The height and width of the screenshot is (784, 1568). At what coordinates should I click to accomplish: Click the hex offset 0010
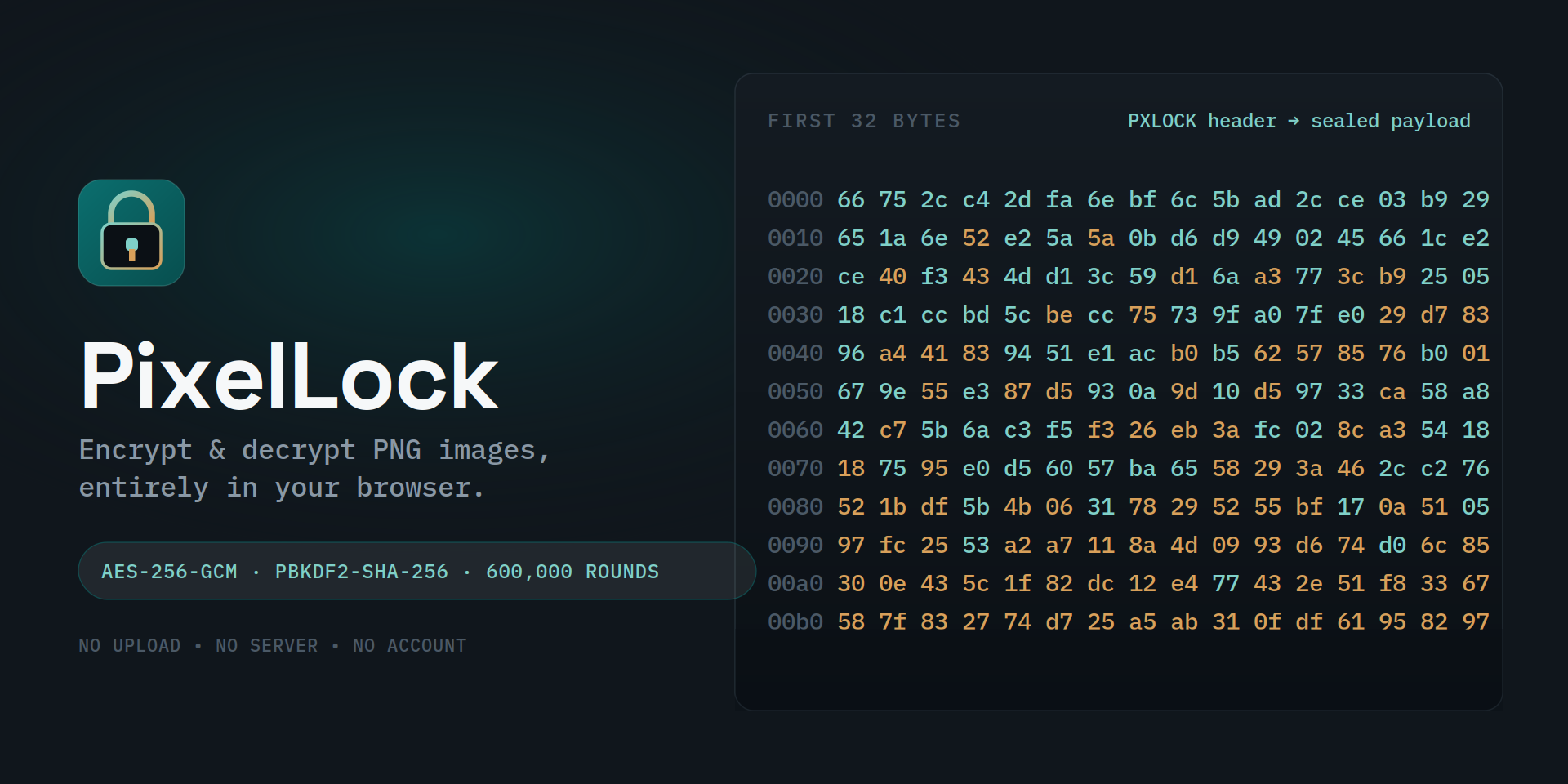click(x=795, y=238)
